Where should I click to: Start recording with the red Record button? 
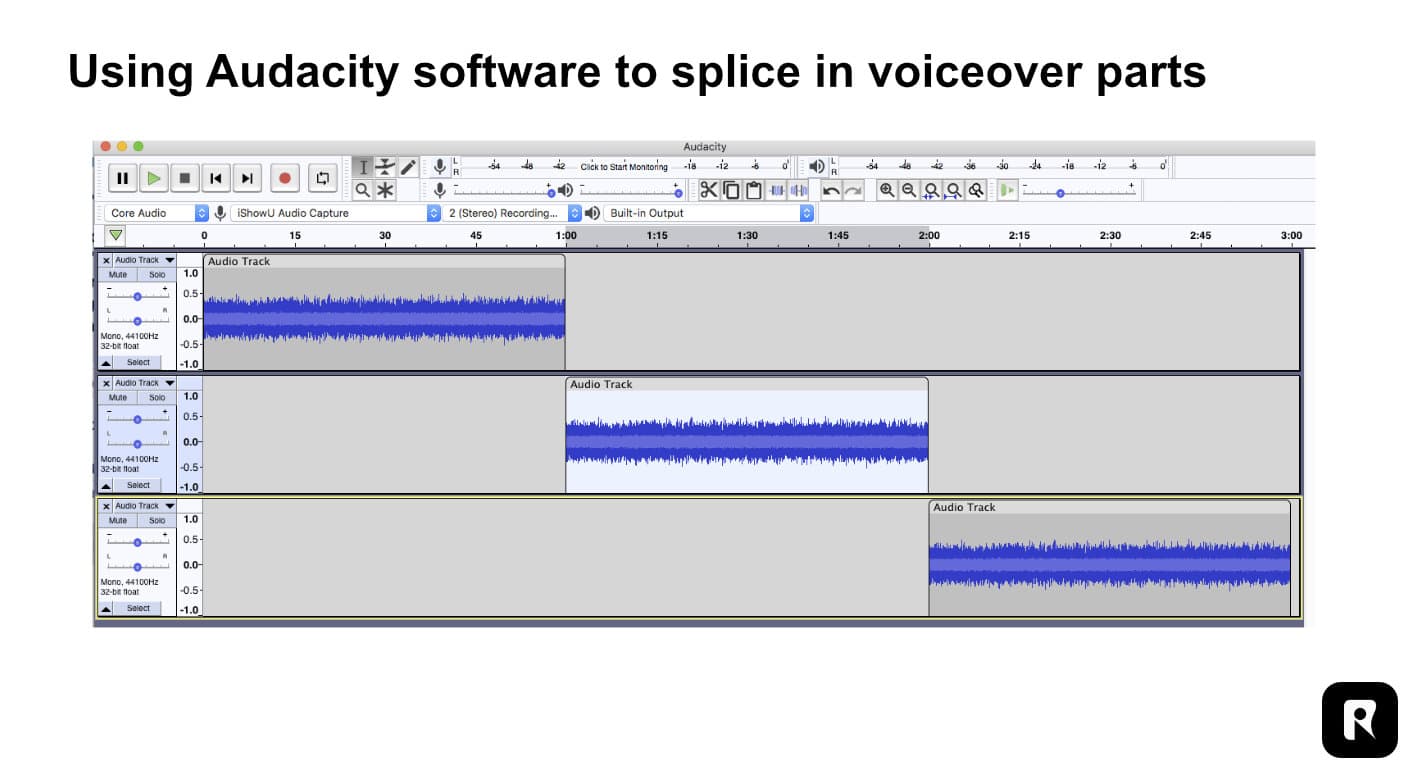(285, 179)
